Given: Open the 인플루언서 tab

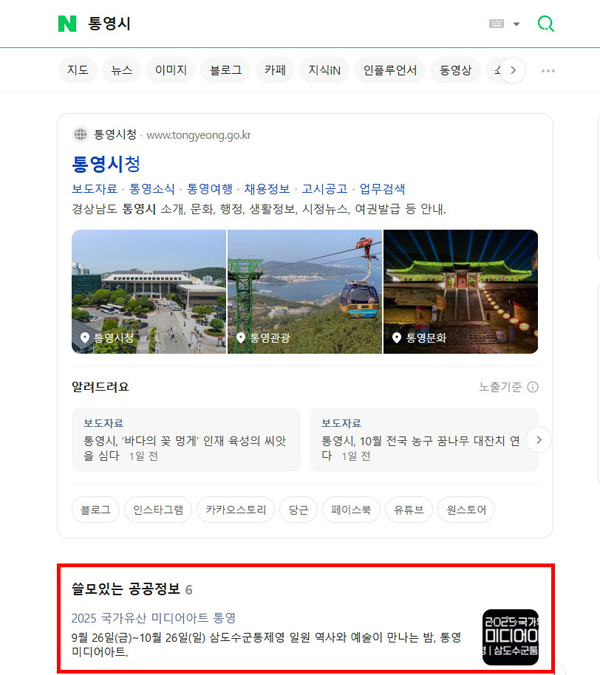Looking at the screenshot, I should click(391, 70).
